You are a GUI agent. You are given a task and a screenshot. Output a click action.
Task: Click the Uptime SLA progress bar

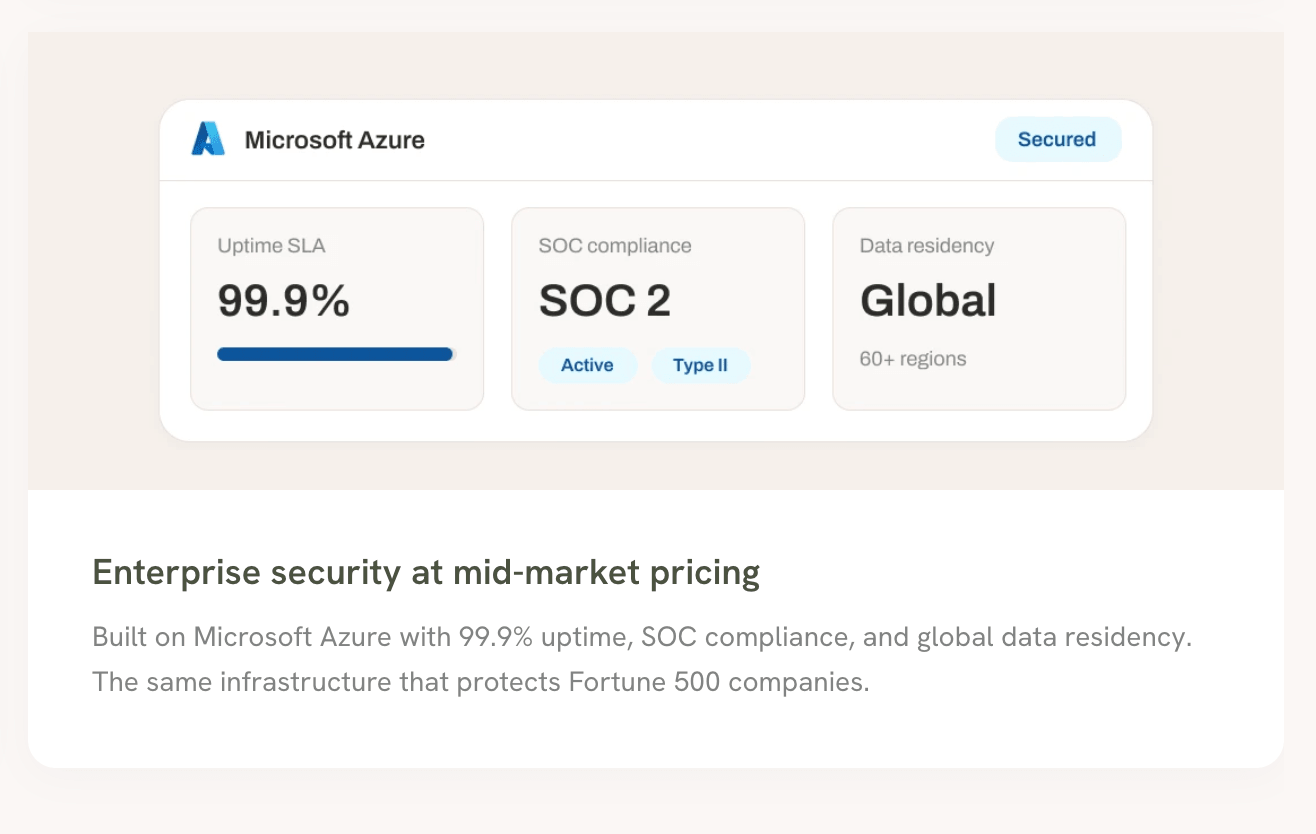coord(336,353)
